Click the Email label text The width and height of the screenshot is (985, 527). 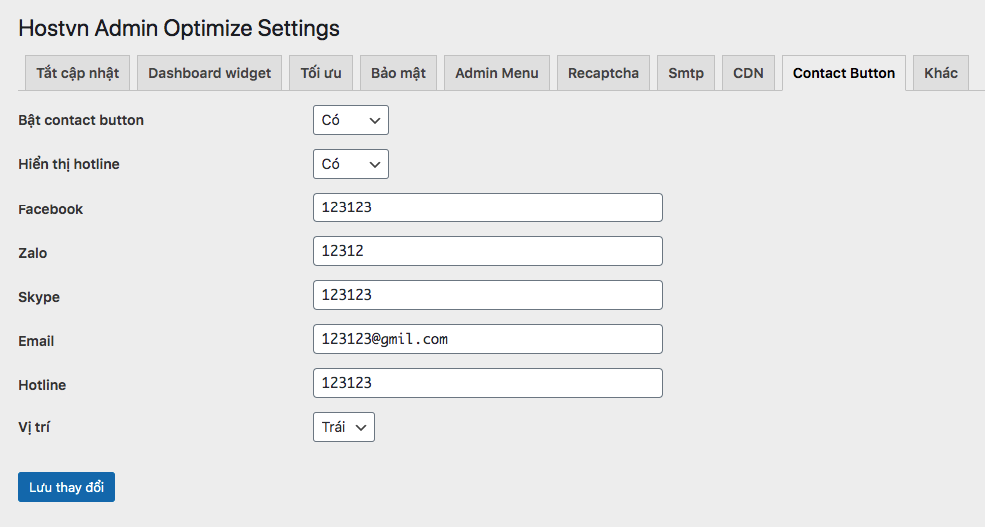(36, 341)
